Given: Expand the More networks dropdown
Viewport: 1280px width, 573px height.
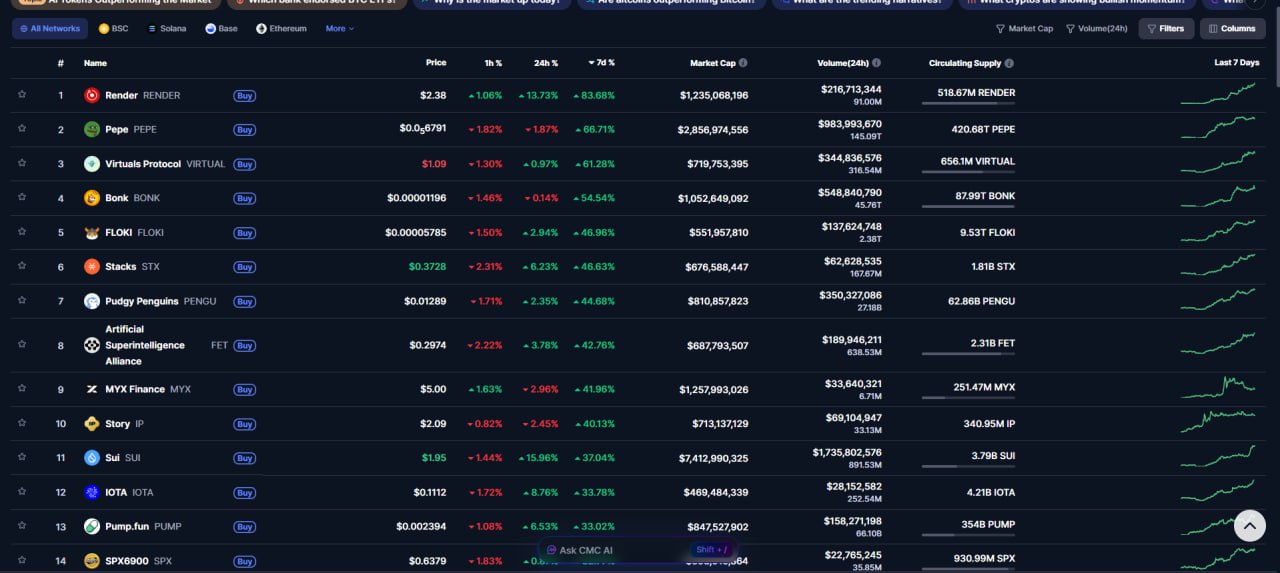Looking at the screenshot, I should pyautogui.click(x=339, y=29).
